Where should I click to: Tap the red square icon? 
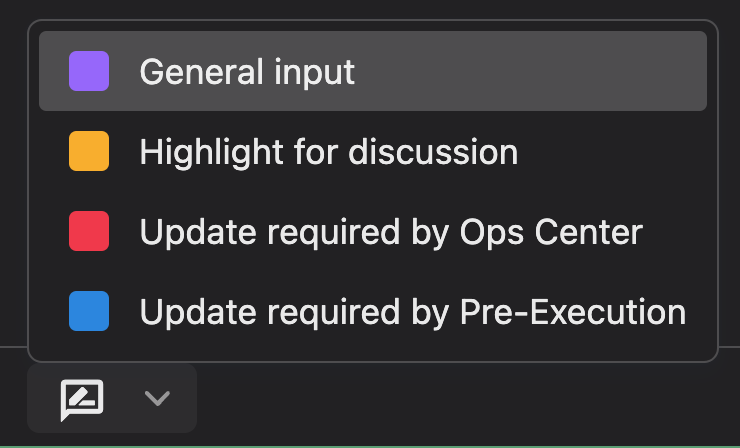(x=89, y=232)
